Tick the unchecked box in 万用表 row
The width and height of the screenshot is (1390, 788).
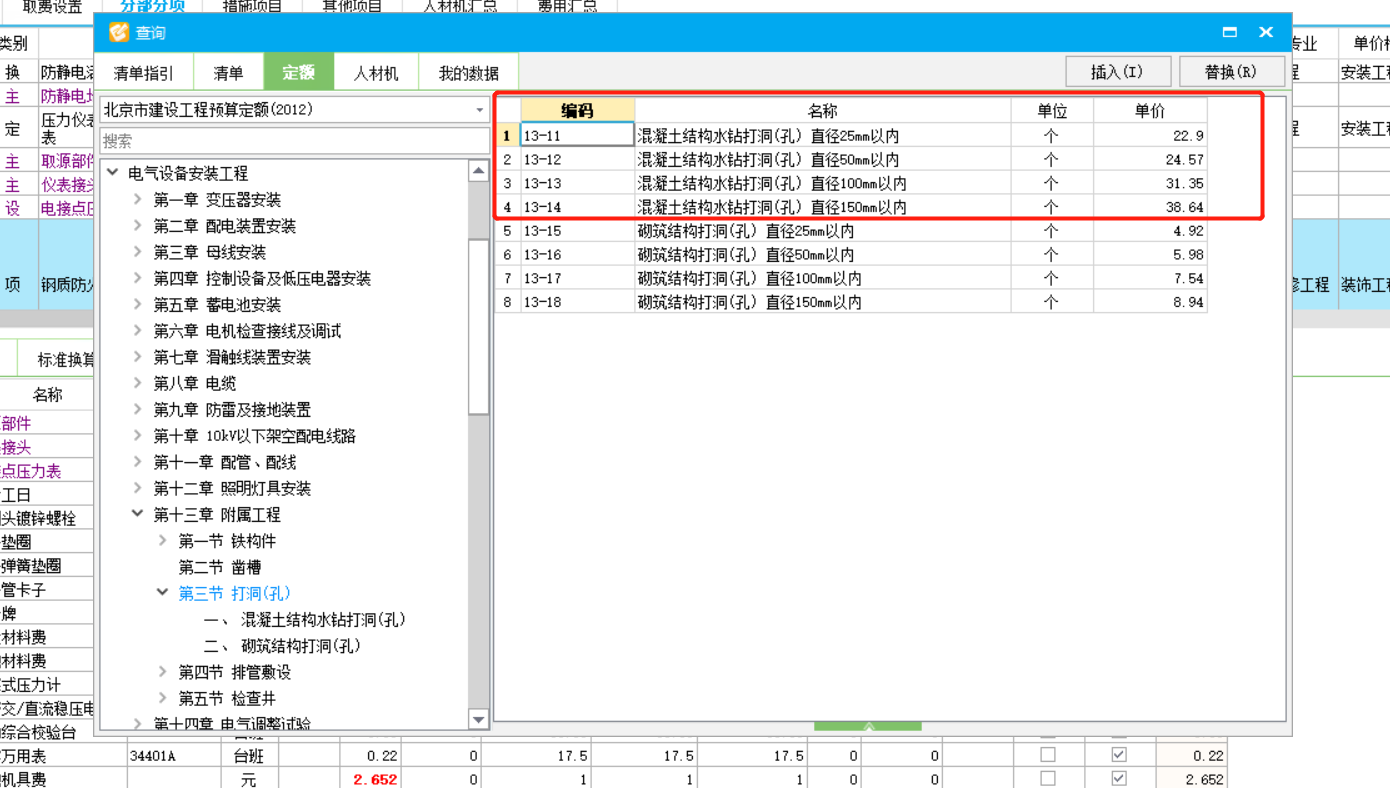click(1048, 755)
